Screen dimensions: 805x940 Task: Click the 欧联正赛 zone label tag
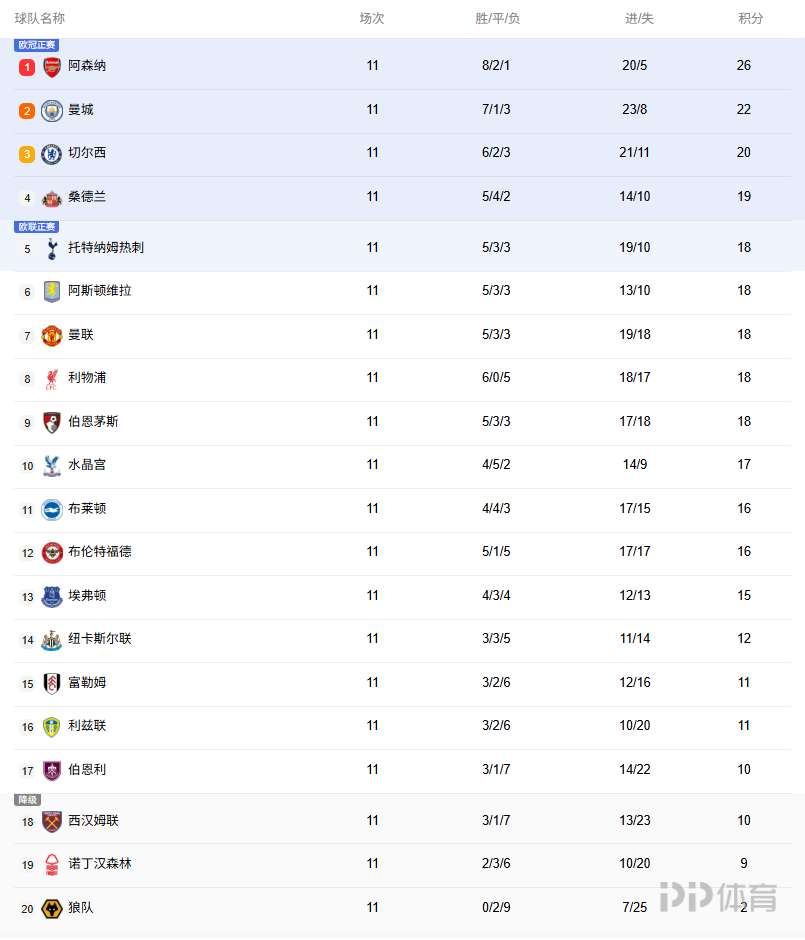37,227
